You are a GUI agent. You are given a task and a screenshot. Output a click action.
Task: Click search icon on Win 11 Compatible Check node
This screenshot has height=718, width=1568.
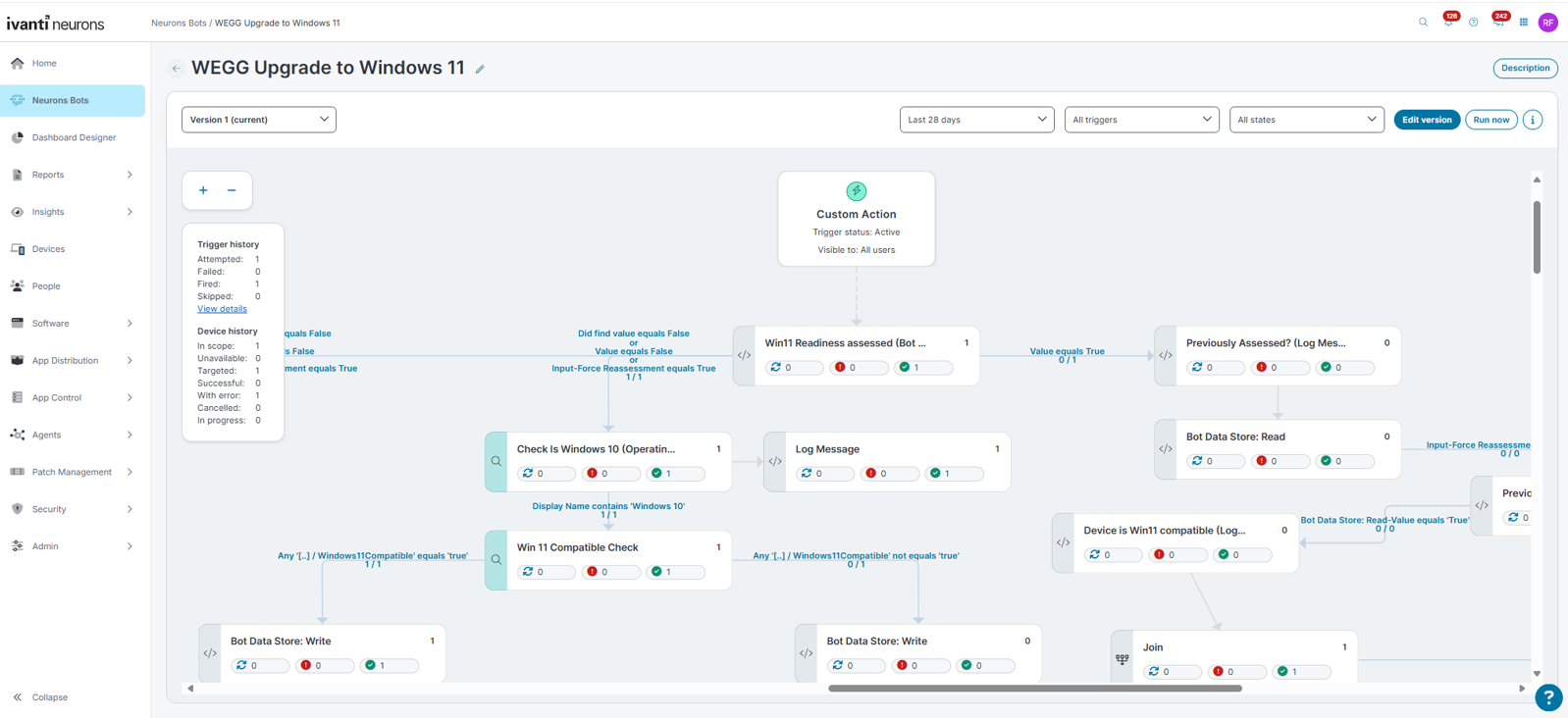click(x=497, y=560)
